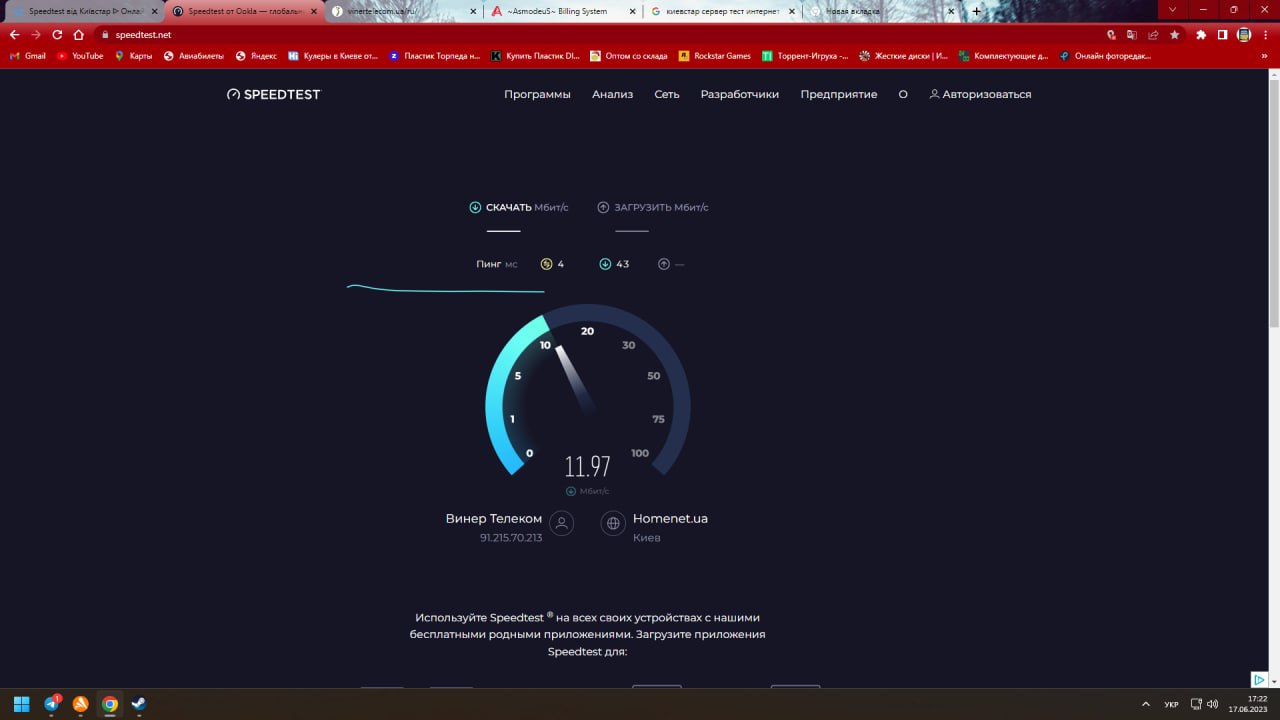The height and width of the screenshot is (720, 1280).
Task: Open the blocked-content address bar icon
Action: [x=1111, y=34]
